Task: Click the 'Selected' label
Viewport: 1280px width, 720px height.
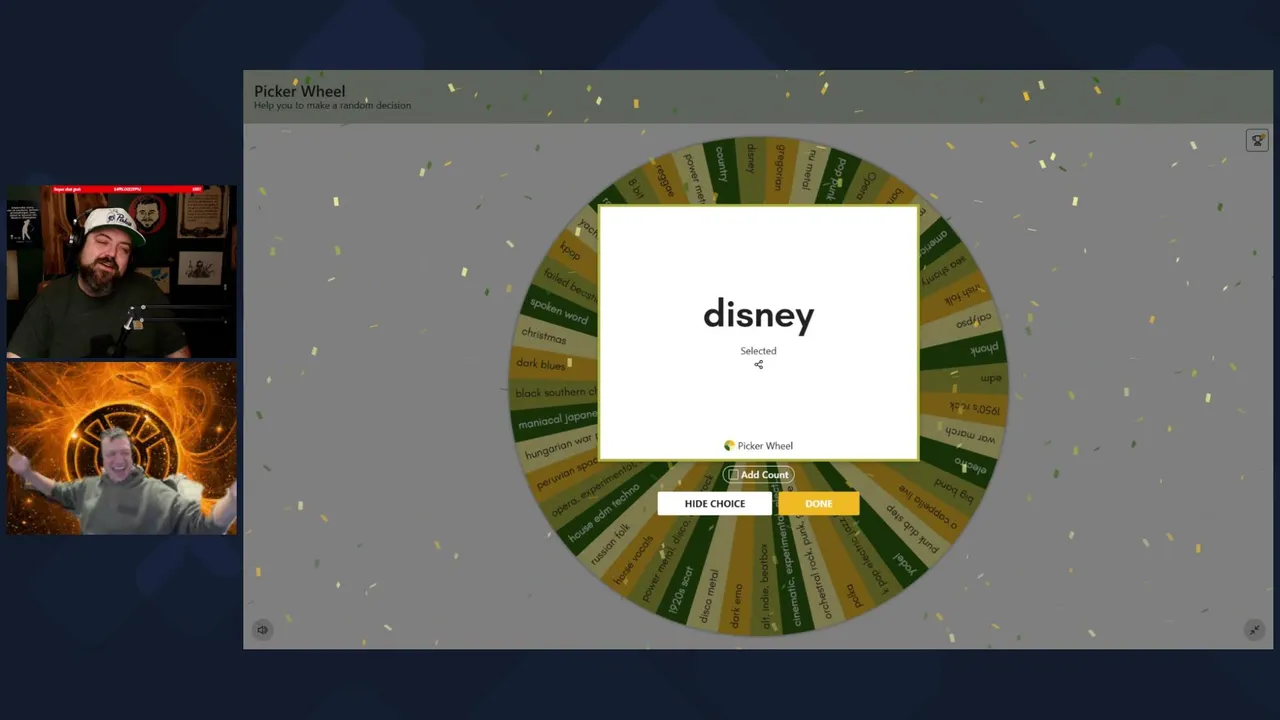Action: 758,351
